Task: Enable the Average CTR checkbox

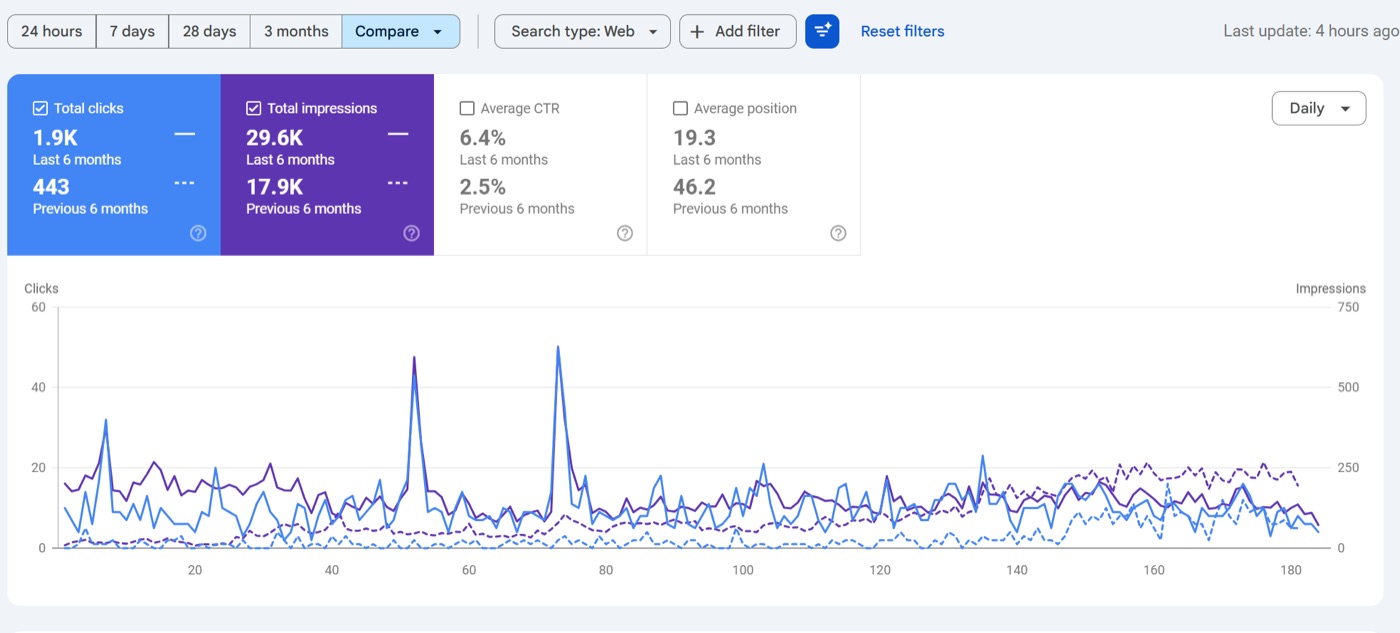Action: click(x=467, y=108)
